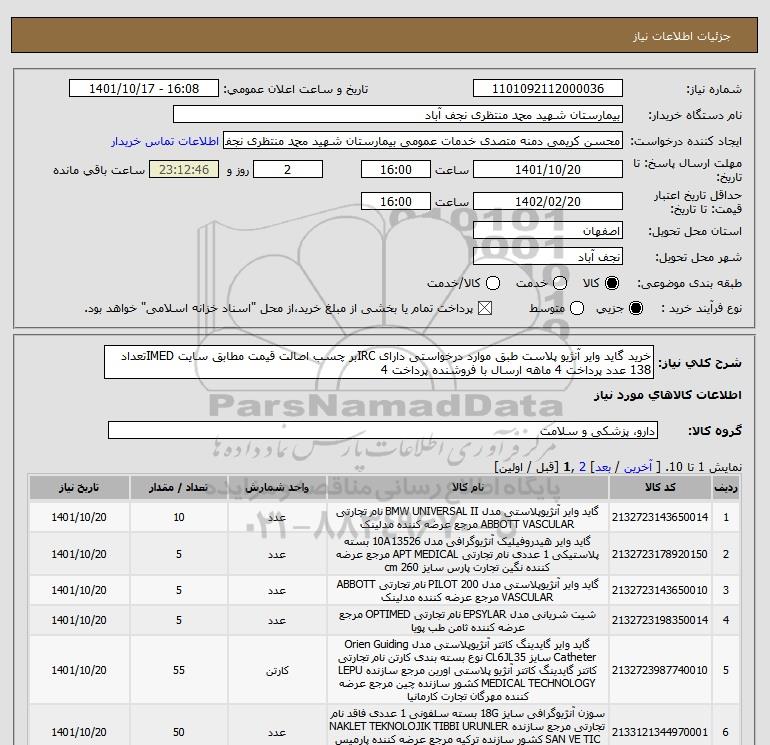Click the quantity 50 cell
The width and height of the screenshot is (770, 745).
[x=179, y=732]
